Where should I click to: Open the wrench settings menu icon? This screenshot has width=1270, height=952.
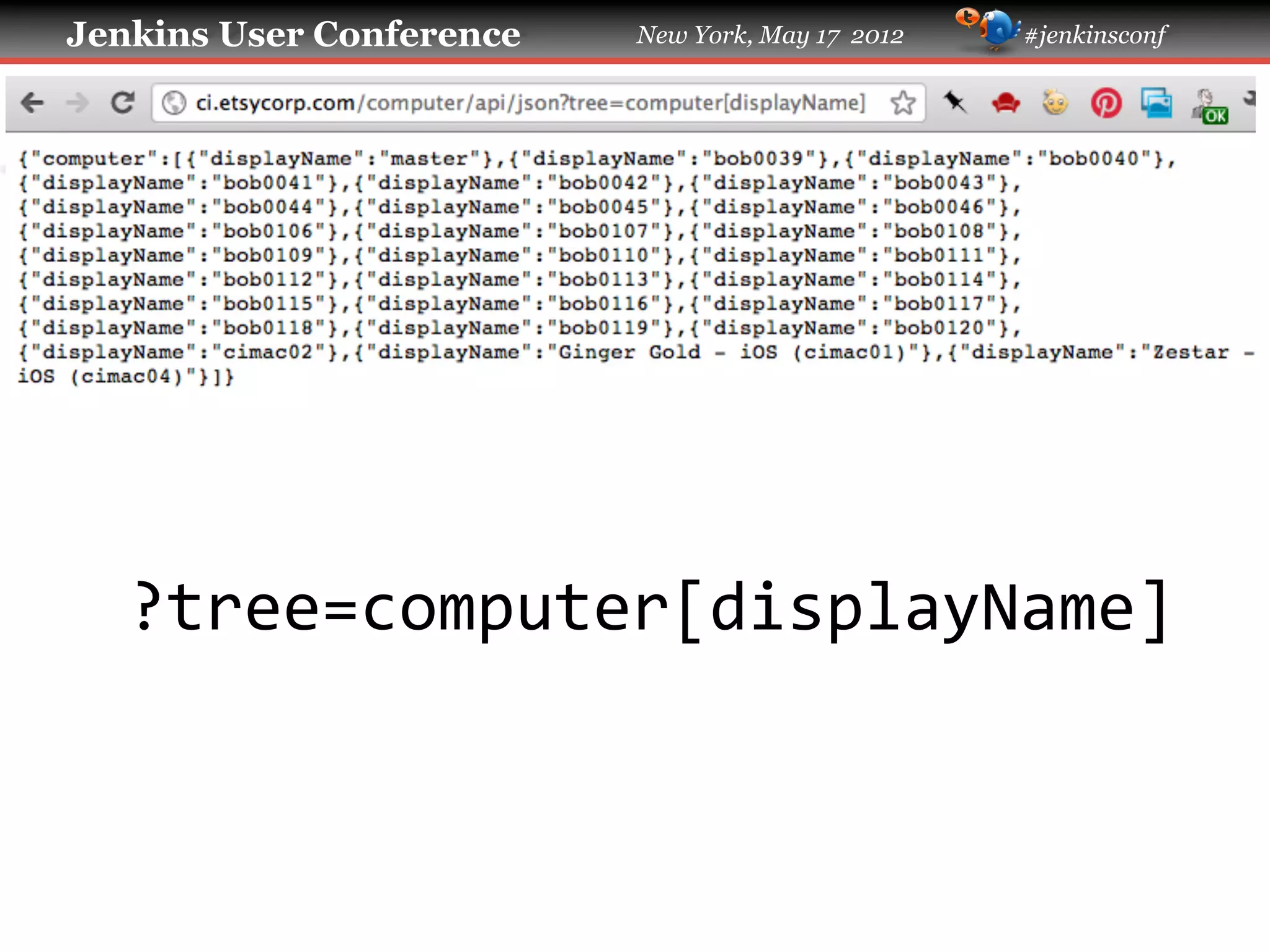coord(1249,99)
